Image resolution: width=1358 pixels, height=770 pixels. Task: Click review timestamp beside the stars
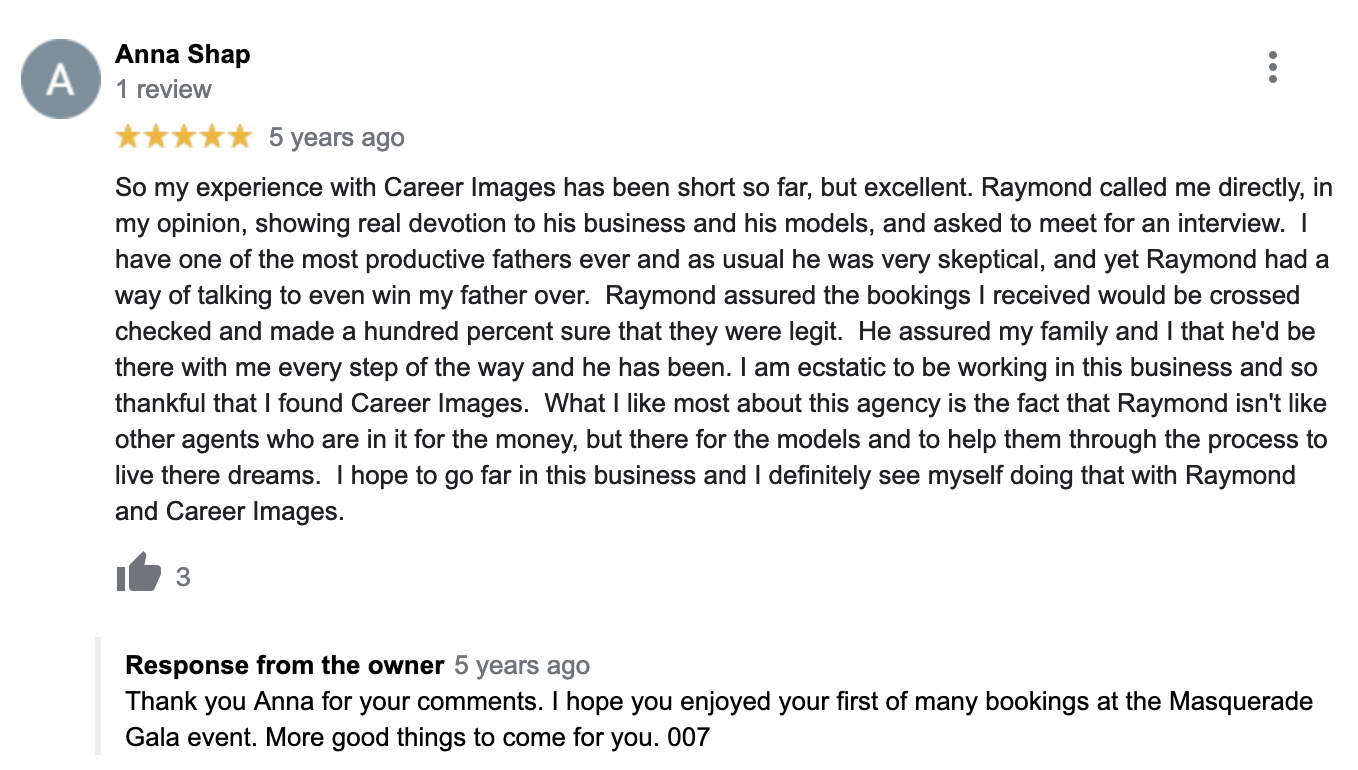pos(336,137)
